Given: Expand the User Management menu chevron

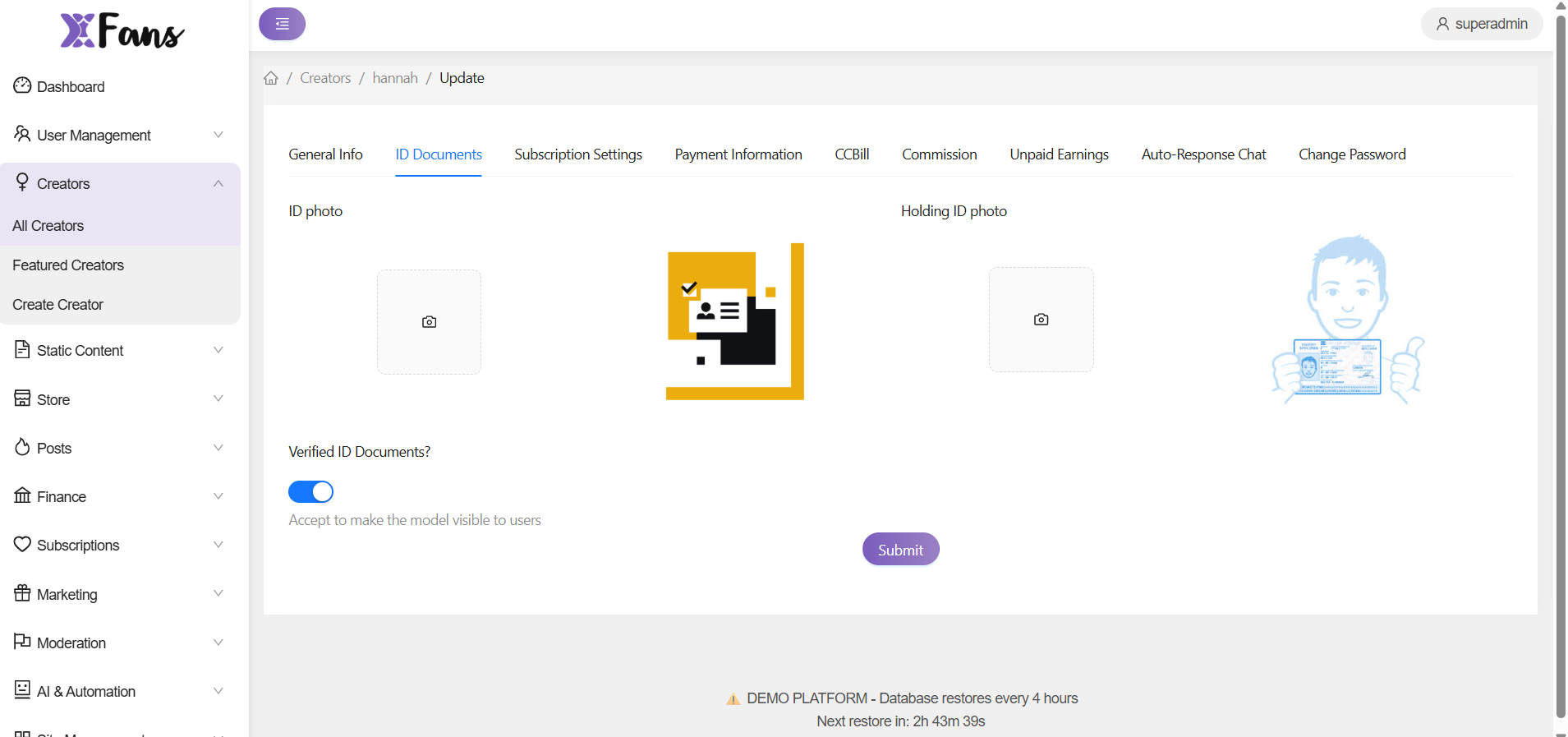Looking at the screenshot, I should 218,135.
